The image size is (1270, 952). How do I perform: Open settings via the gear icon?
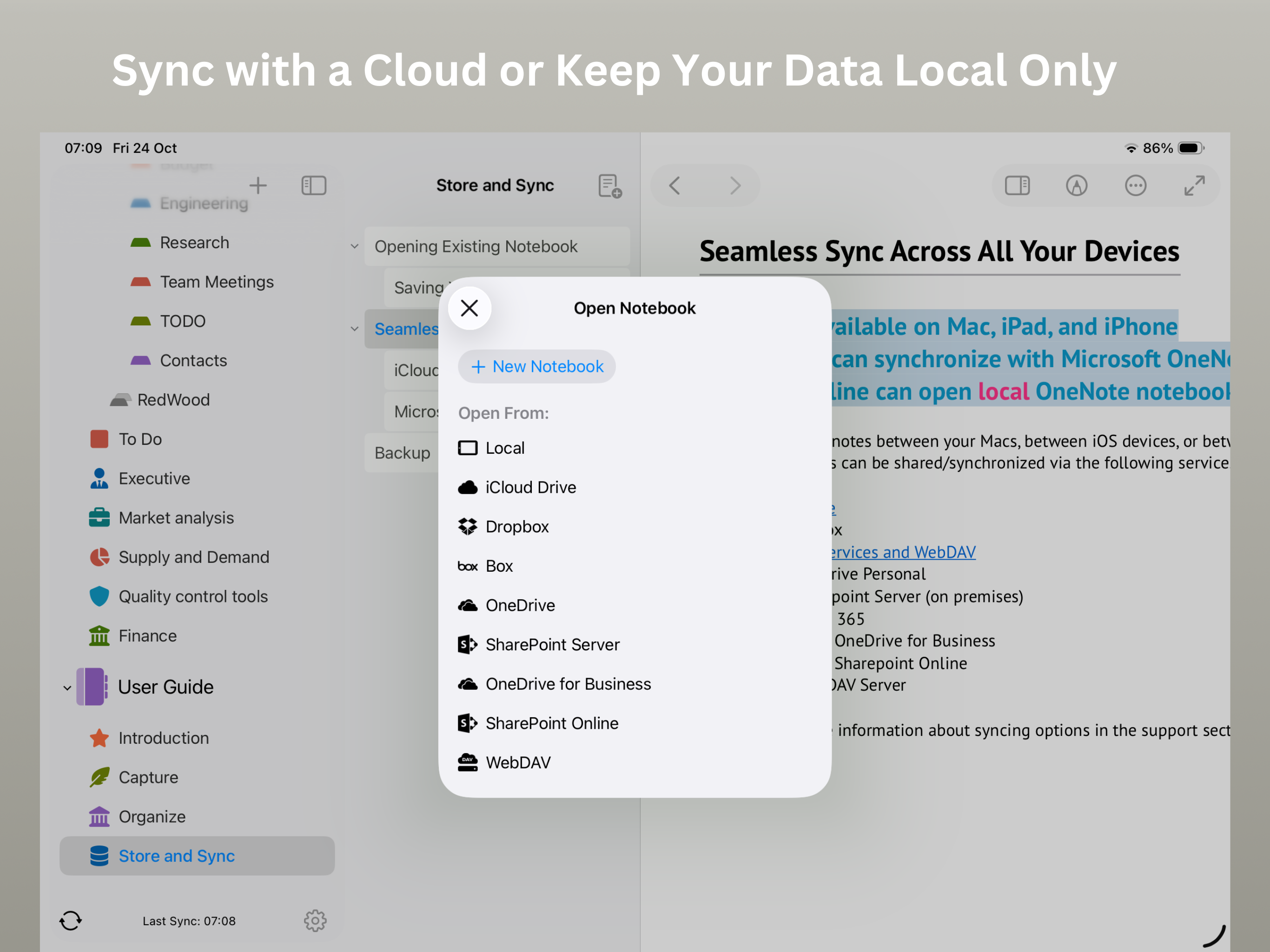coord(315,920)
